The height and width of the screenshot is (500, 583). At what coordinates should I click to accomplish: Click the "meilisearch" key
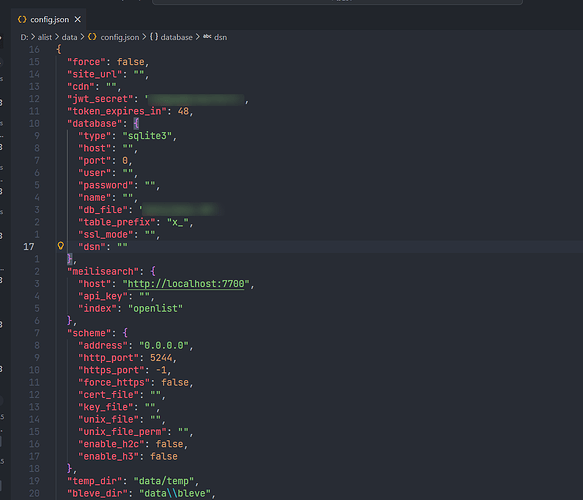[x=103, y=271]
